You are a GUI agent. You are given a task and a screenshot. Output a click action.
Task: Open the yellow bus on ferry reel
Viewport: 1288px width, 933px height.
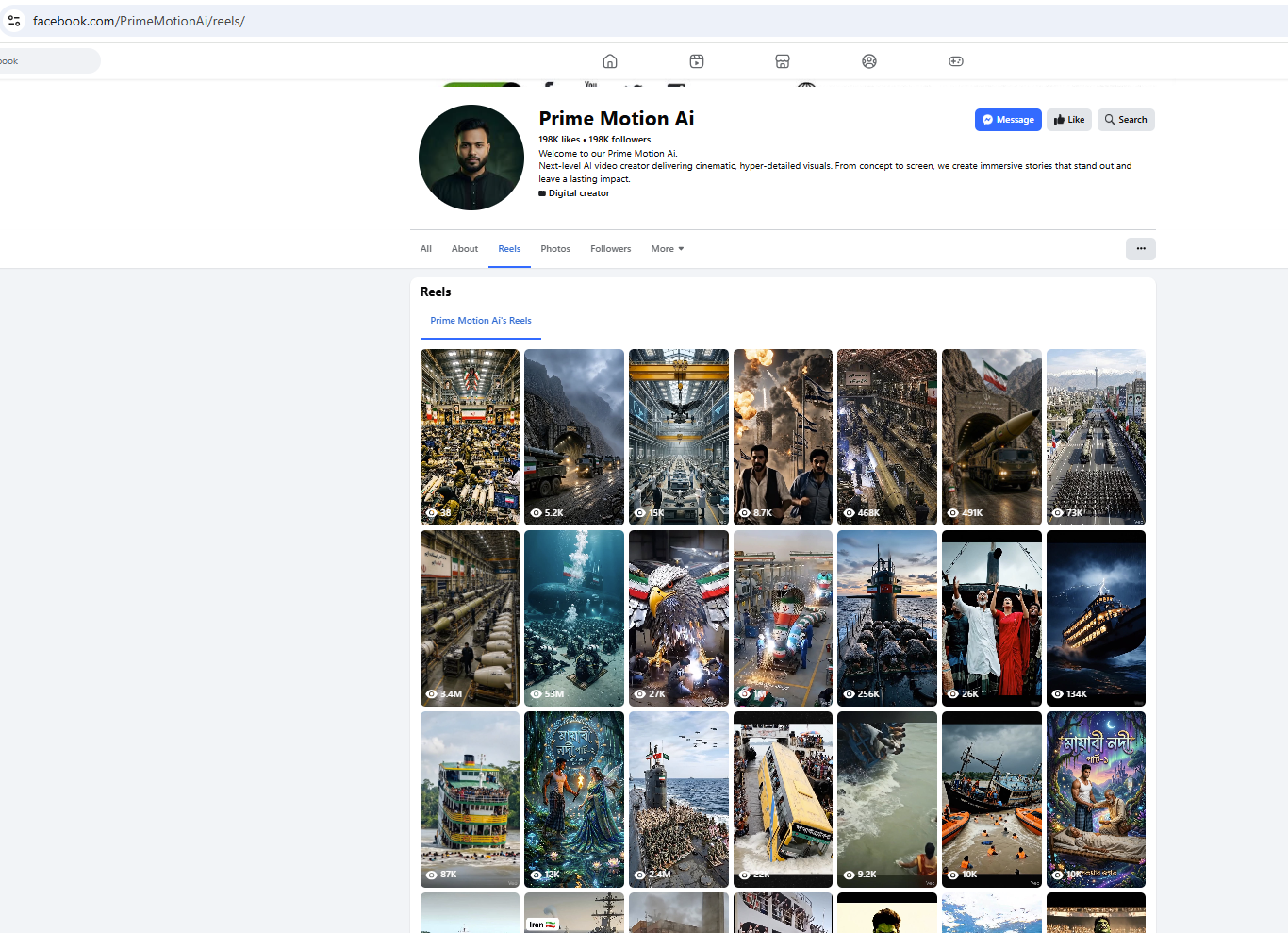[783, 799]
